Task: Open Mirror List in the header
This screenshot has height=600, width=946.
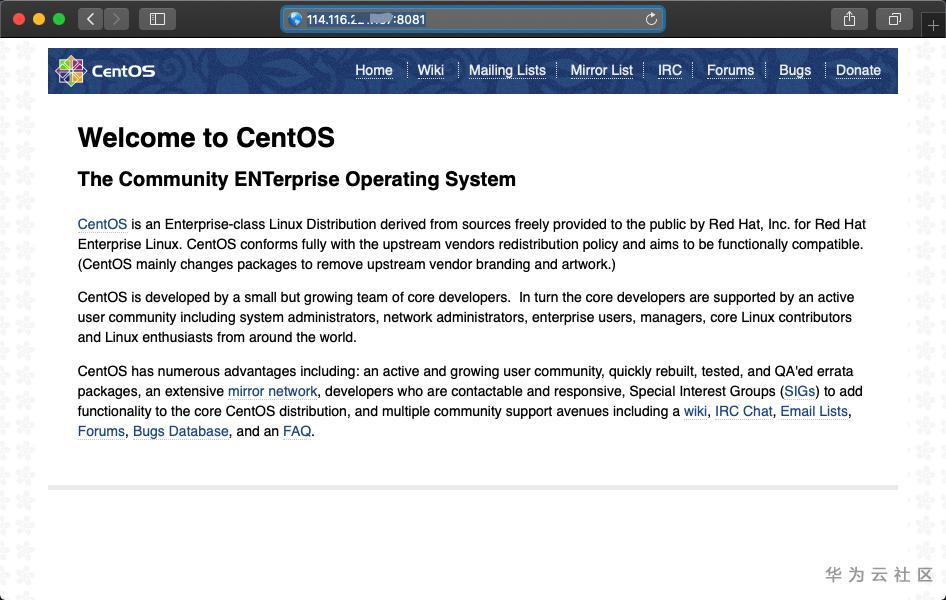Action: coord(602,71)
